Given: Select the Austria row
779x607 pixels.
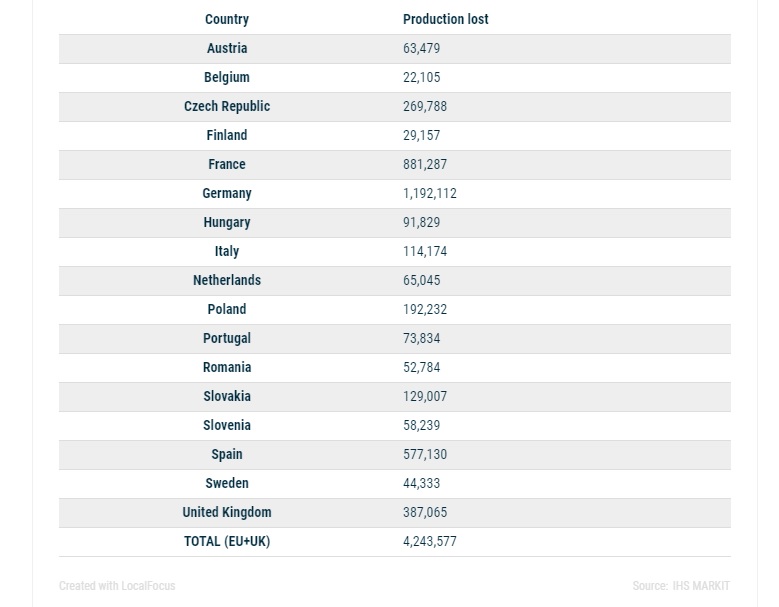Looking at the screenshot, I should [394, 49].
